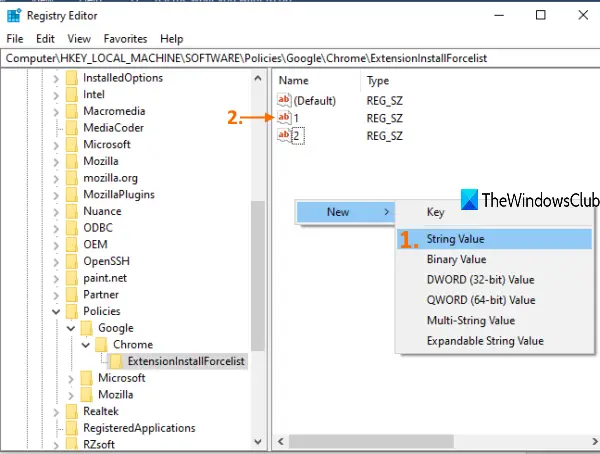Choose String Value from the submenu
Viewport: 600px width, 454px height.
pos(494,239)
